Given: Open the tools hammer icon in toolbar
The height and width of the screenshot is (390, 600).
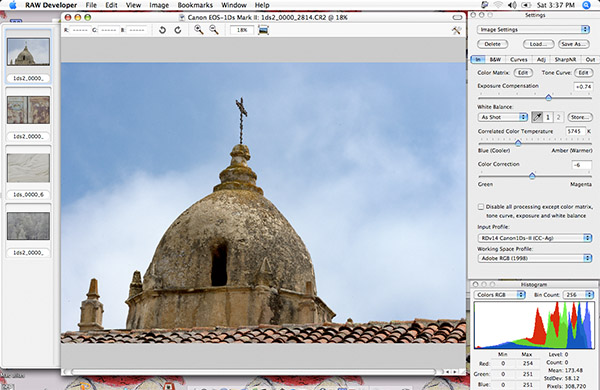Looking at the screenshot, I should (456, 30).
